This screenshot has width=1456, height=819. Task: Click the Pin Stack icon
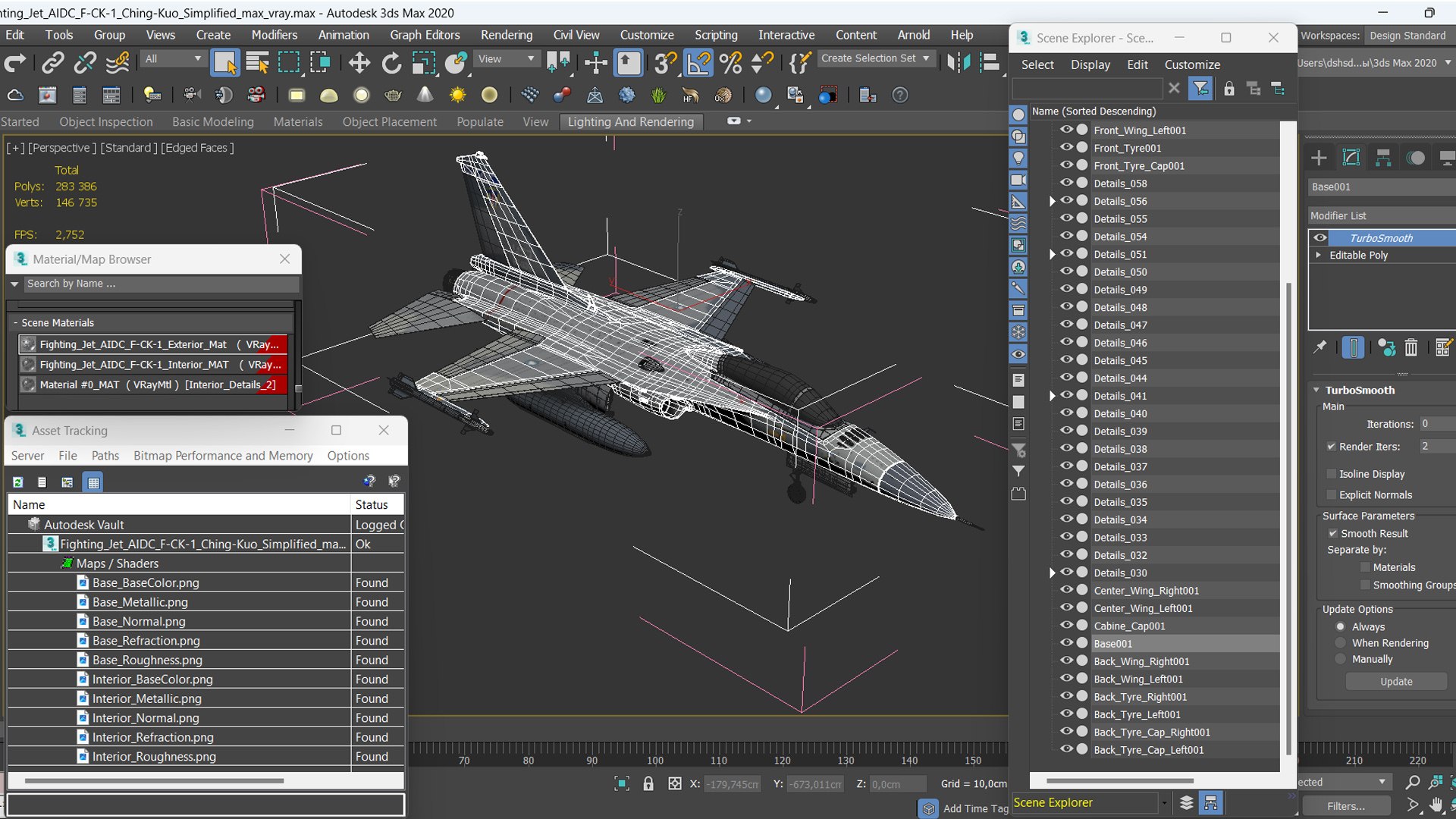pos(1320,347)
